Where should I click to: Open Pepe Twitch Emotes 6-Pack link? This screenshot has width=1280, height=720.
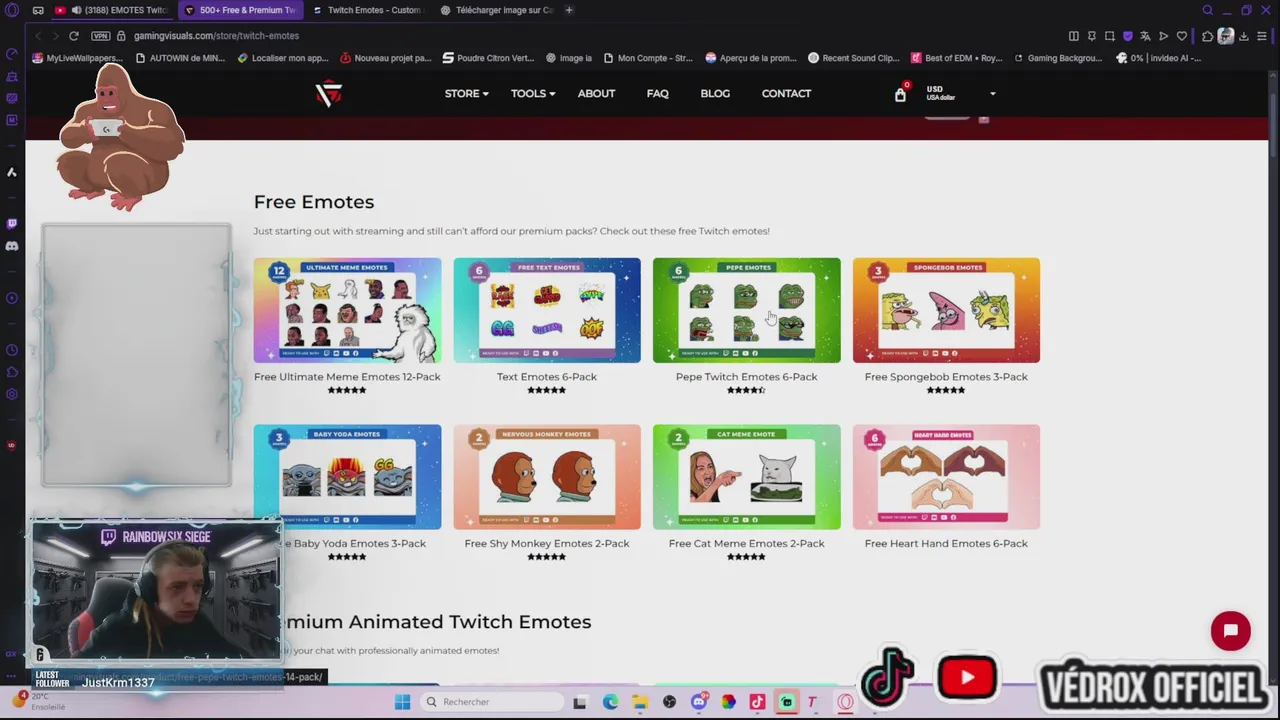point(746,377)
